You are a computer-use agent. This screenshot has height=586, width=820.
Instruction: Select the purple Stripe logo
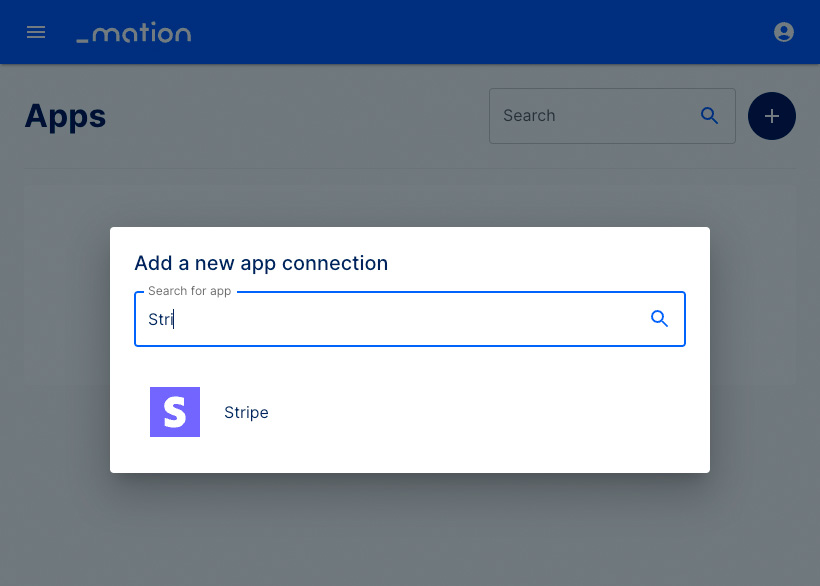pyautogui.click(x=175, y=412)
